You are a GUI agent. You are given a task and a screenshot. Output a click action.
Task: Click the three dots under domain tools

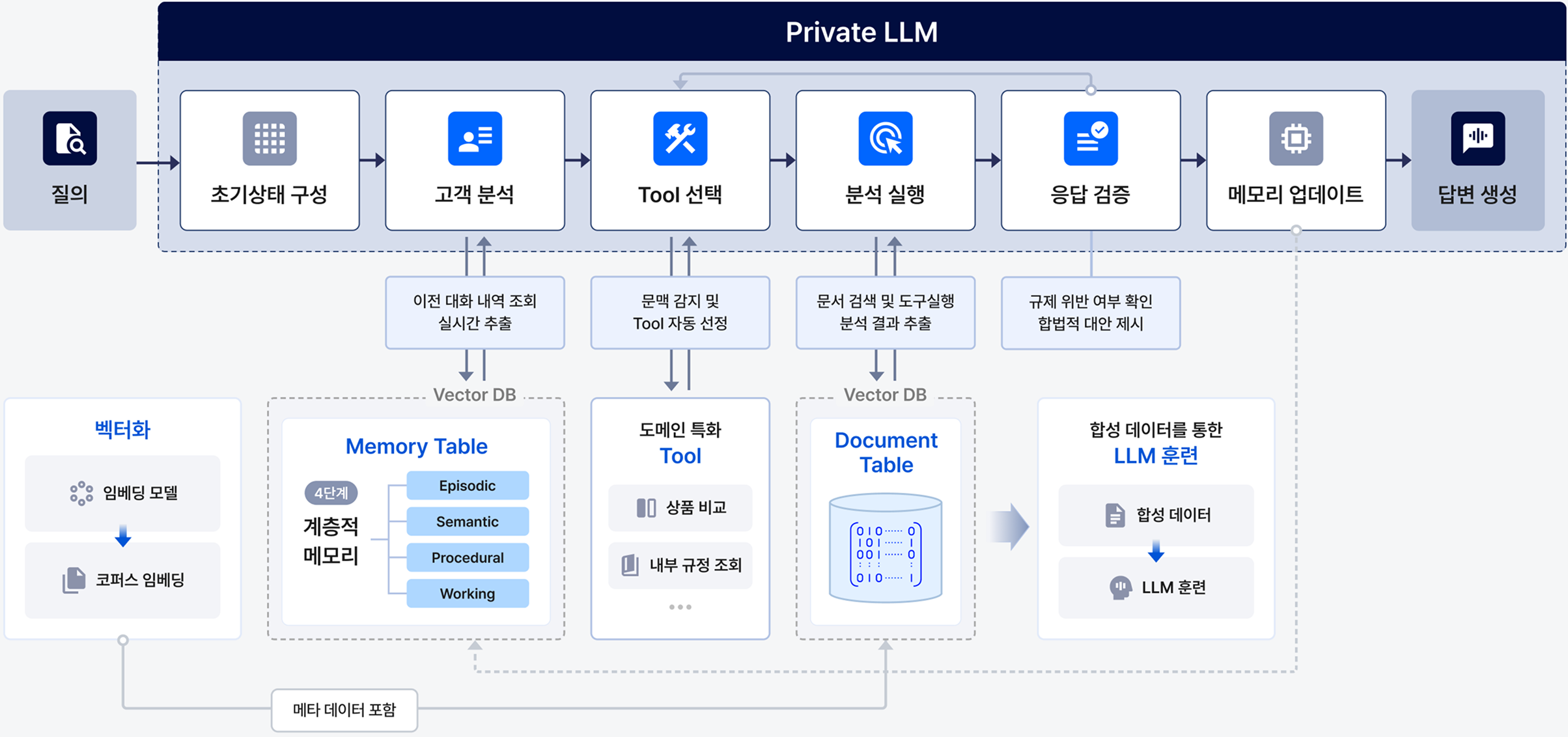[680, 607]
